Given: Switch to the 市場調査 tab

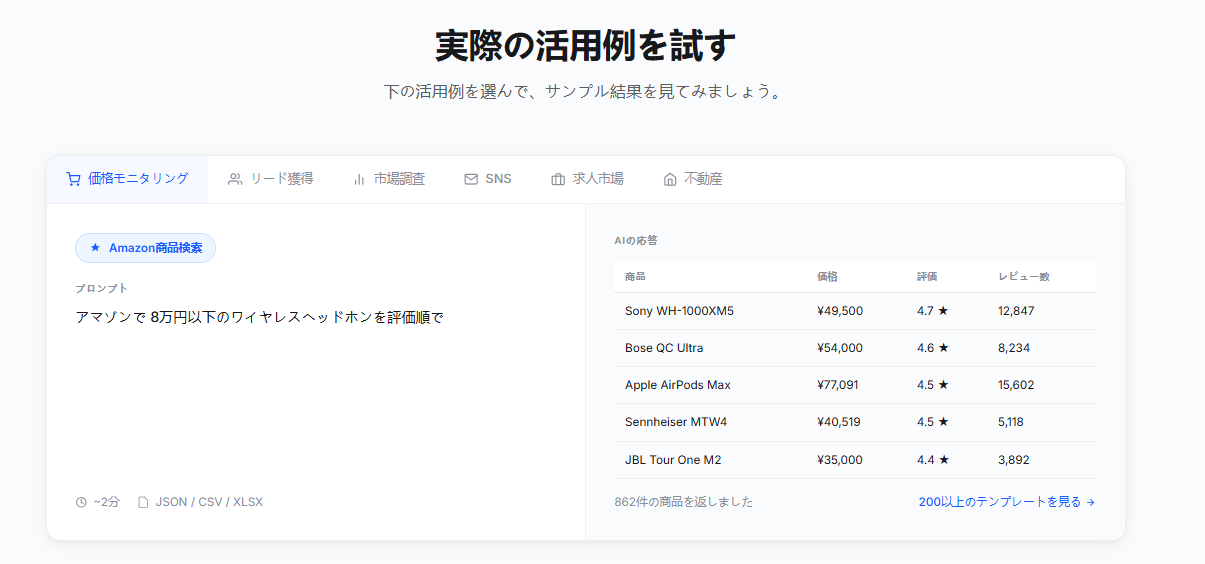Looking at the screenshot, I should point(388,179).
